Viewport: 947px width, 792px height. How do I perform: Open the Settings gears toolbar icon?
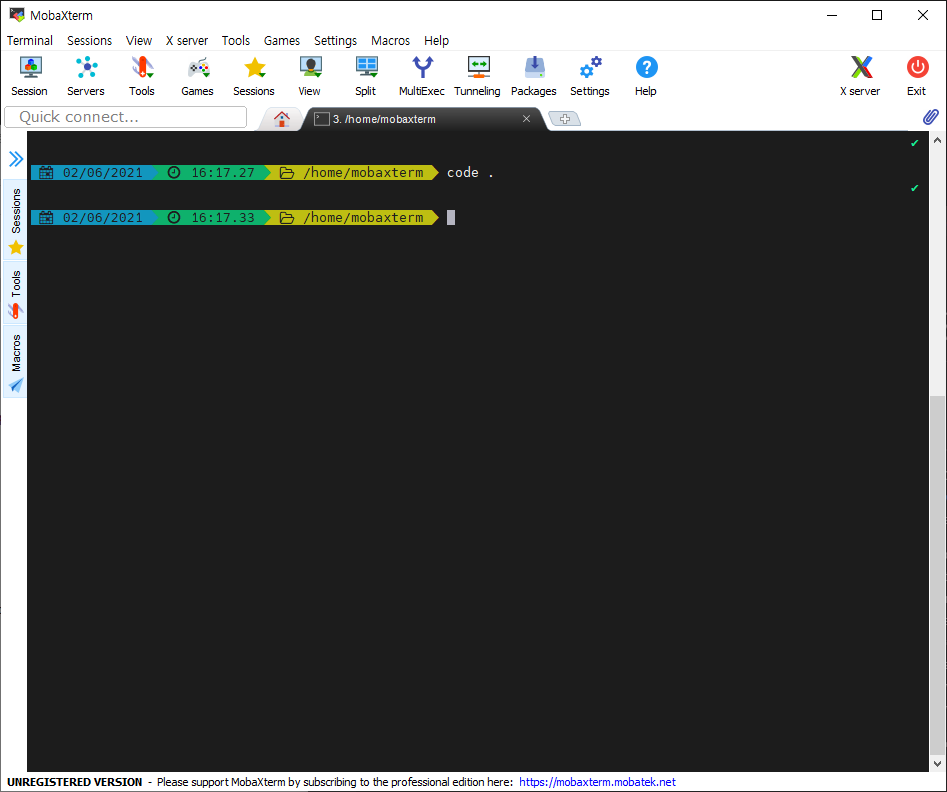pos(590,76)
